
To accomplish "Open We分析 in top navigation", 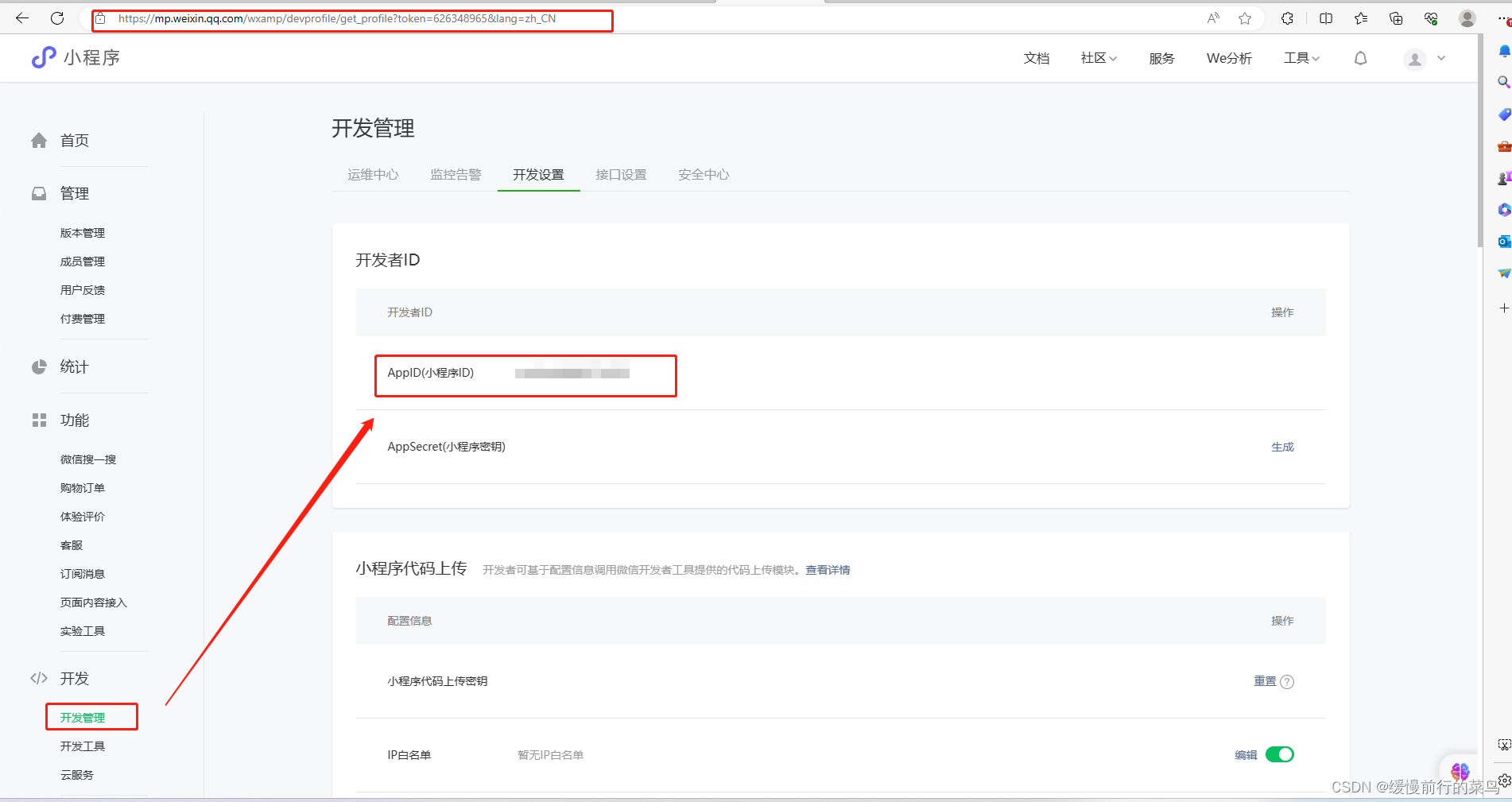I will [1229, 58].
